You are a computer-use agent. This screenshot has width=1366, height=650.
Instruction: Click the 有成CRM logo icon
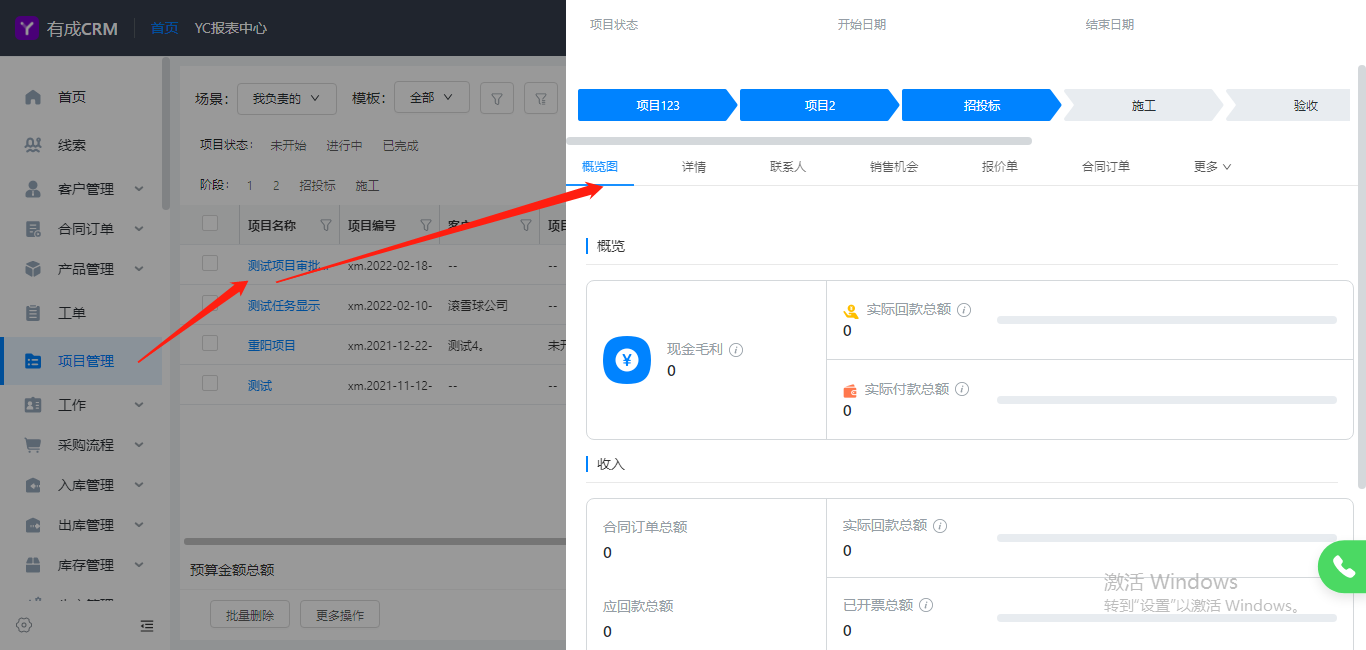[28, 28]
